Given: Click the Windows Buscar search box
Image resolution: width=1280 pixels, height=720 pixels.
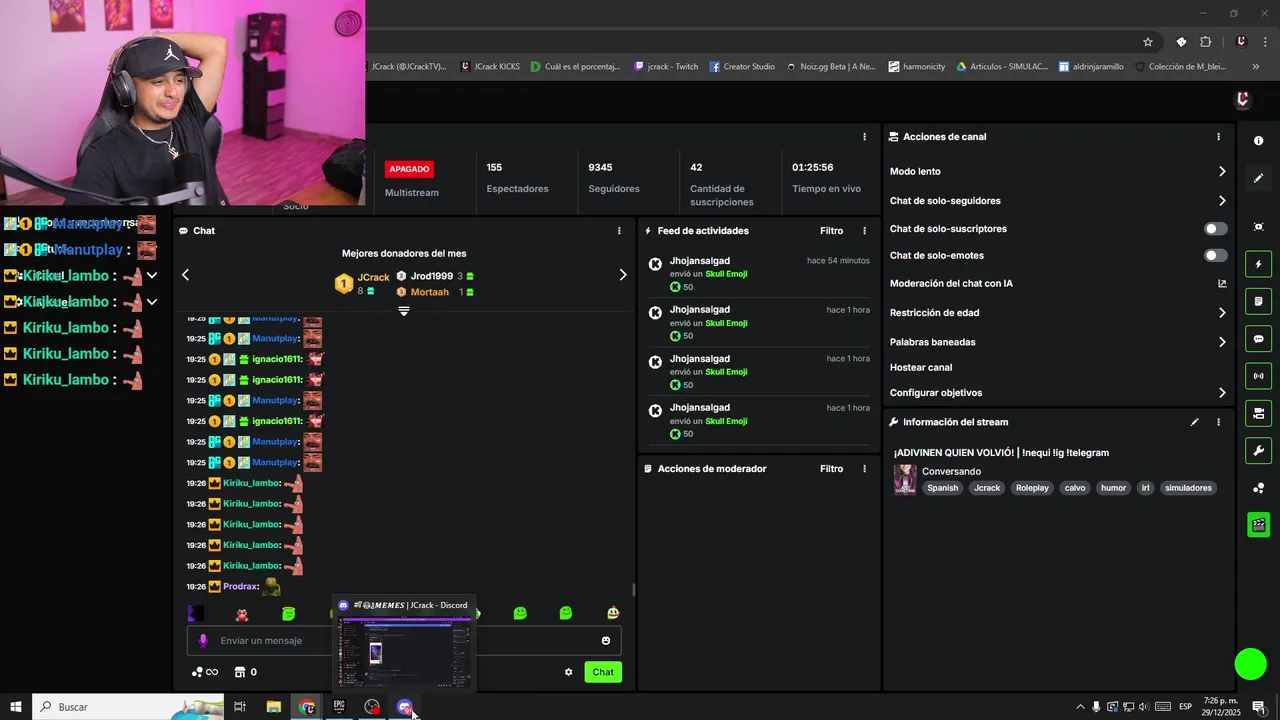Looking at the screenshot, I should [x=128, y=707].
